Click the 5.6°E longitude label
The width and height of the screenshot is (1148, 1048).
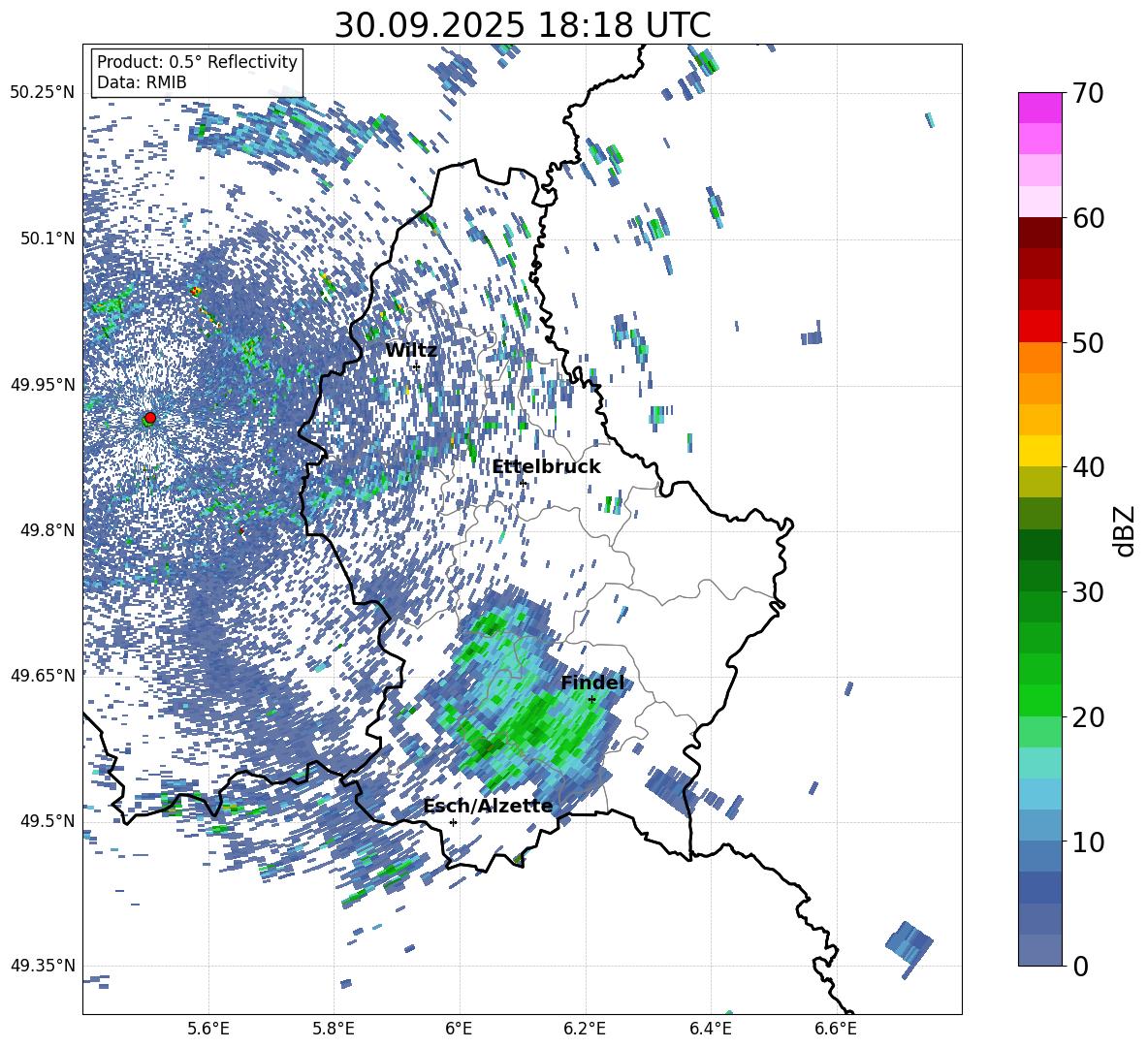208,1030
